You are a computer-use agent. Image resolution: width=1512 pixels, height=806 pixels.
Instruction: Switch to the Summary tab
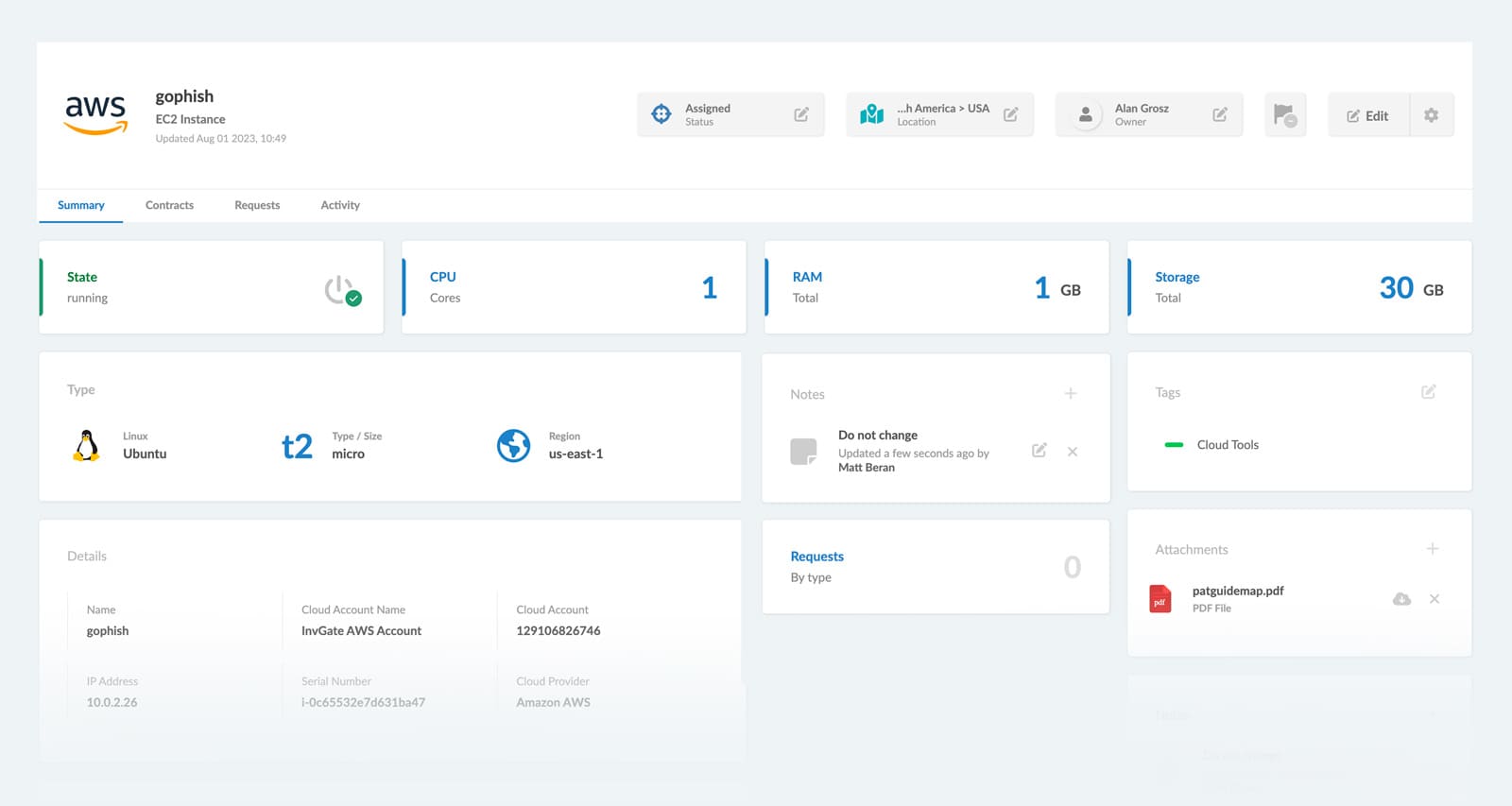(81, 205)
